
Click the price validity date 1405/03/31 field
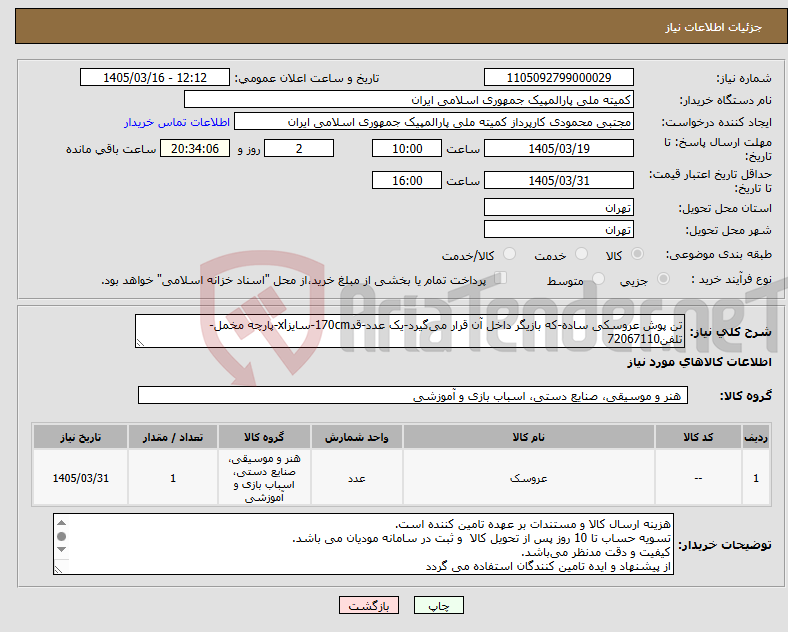tap(558, 180)
